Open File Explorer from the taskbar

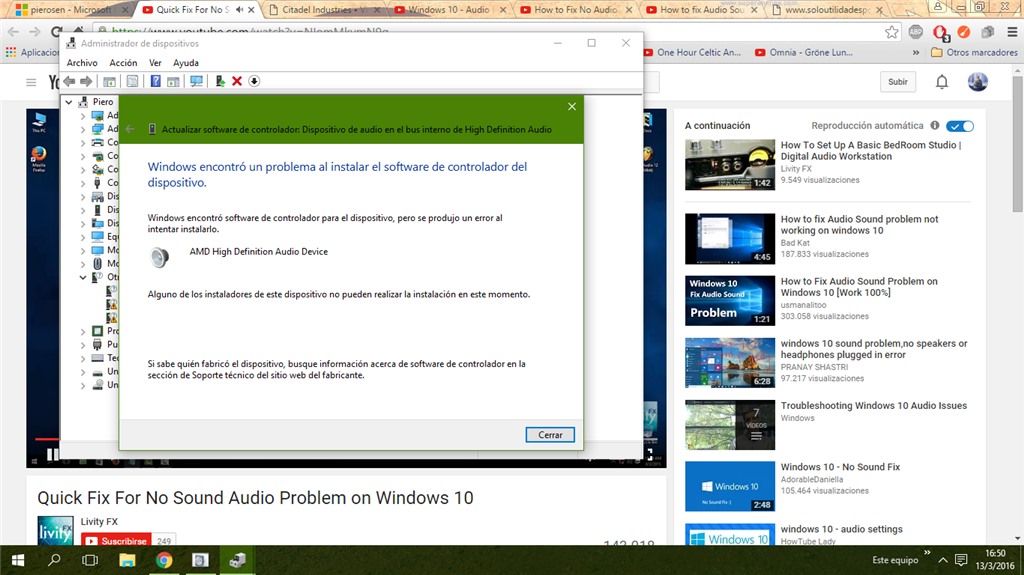click(127, 560)
